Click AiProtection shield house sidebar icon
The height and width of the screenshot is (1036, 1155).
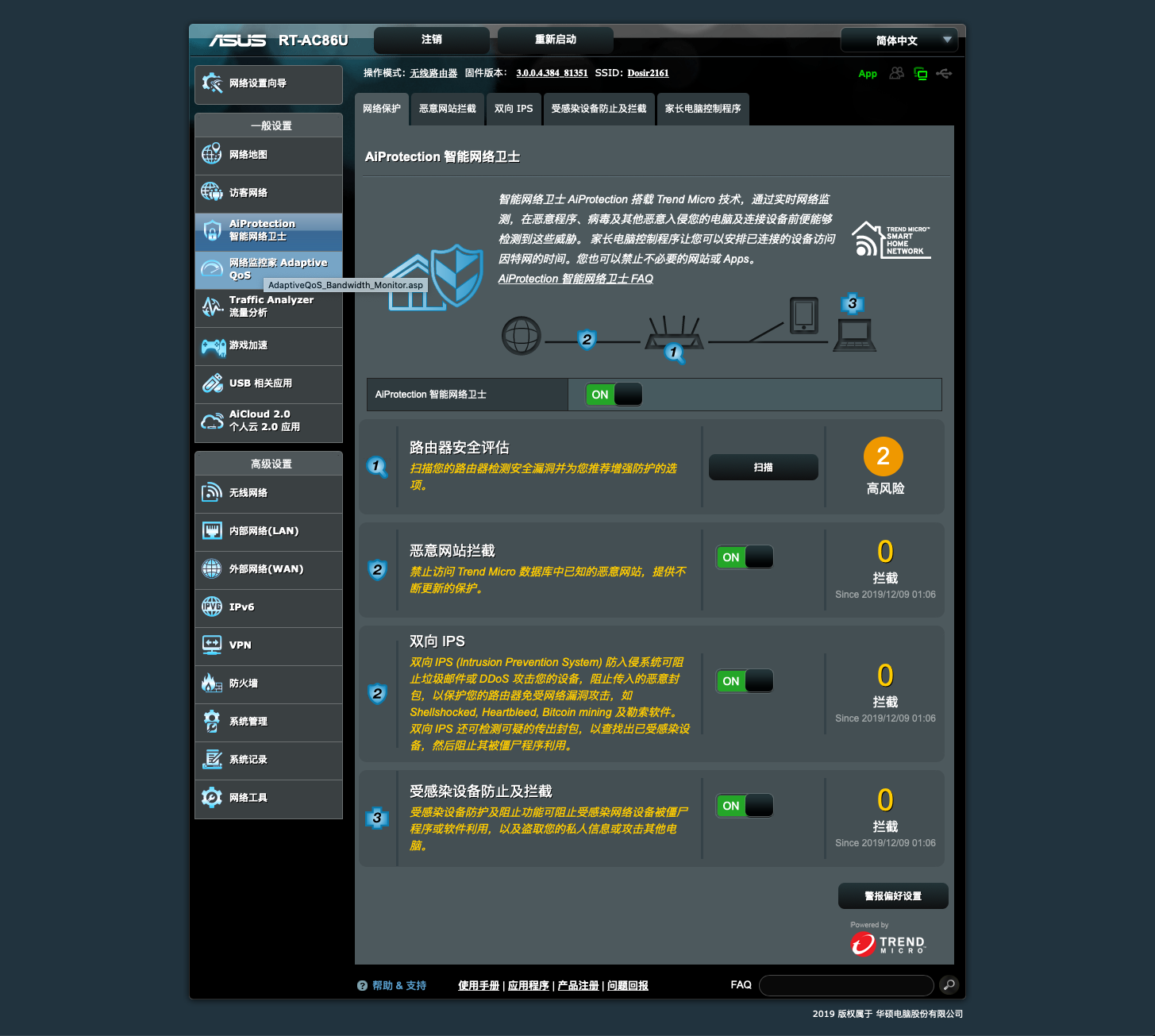pyautogui.click(x=212, y=230)
